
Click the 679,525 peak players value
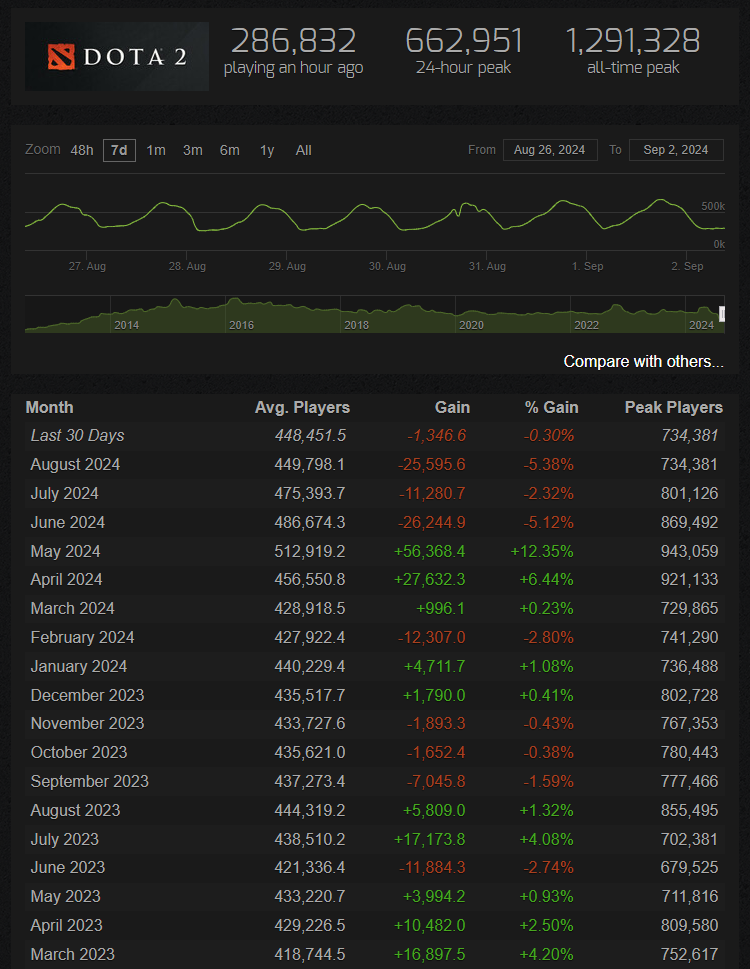click(x=689, y=867)
